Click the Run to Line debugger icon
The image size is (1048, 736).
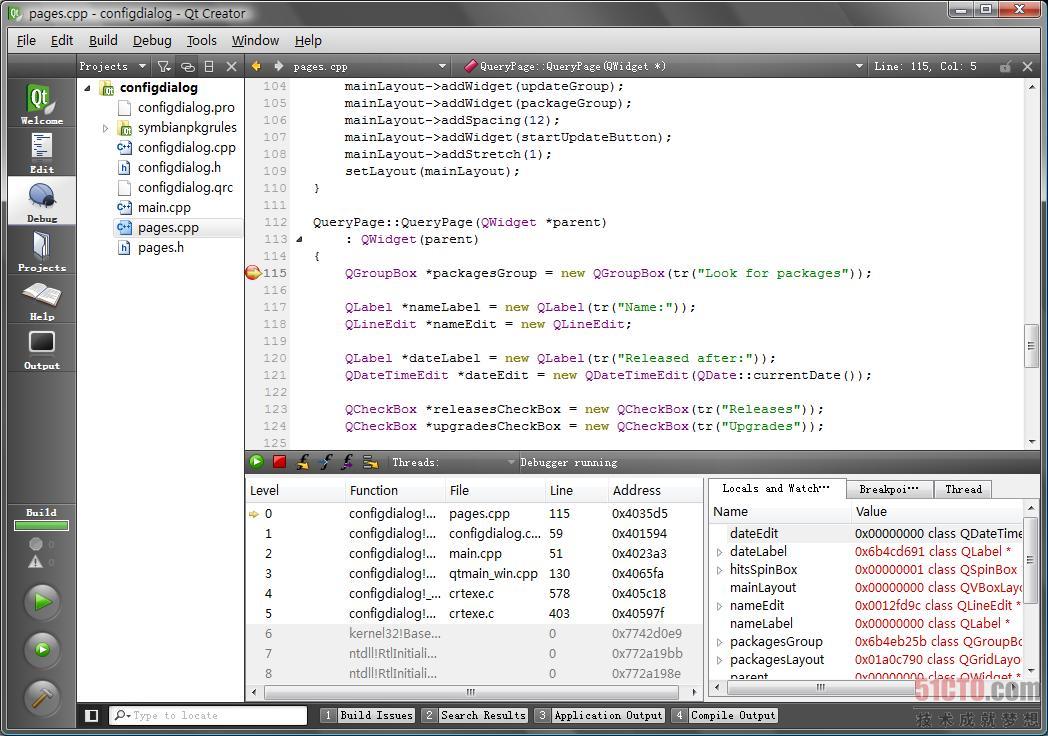point(370,462)
